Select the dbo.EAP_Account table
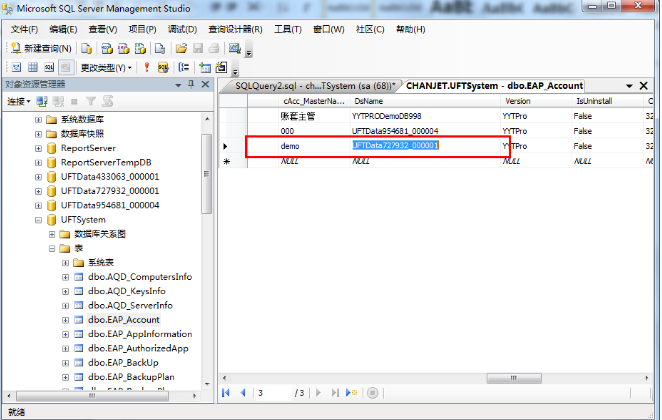Viewport: 662px width, 420px height. [x=124, y=320]
